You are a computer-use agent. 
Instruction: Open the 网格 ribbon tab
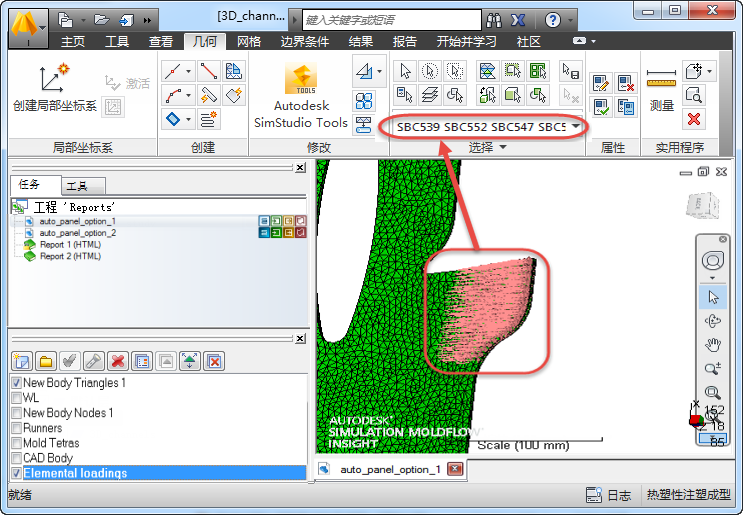(x=249, y=42)
